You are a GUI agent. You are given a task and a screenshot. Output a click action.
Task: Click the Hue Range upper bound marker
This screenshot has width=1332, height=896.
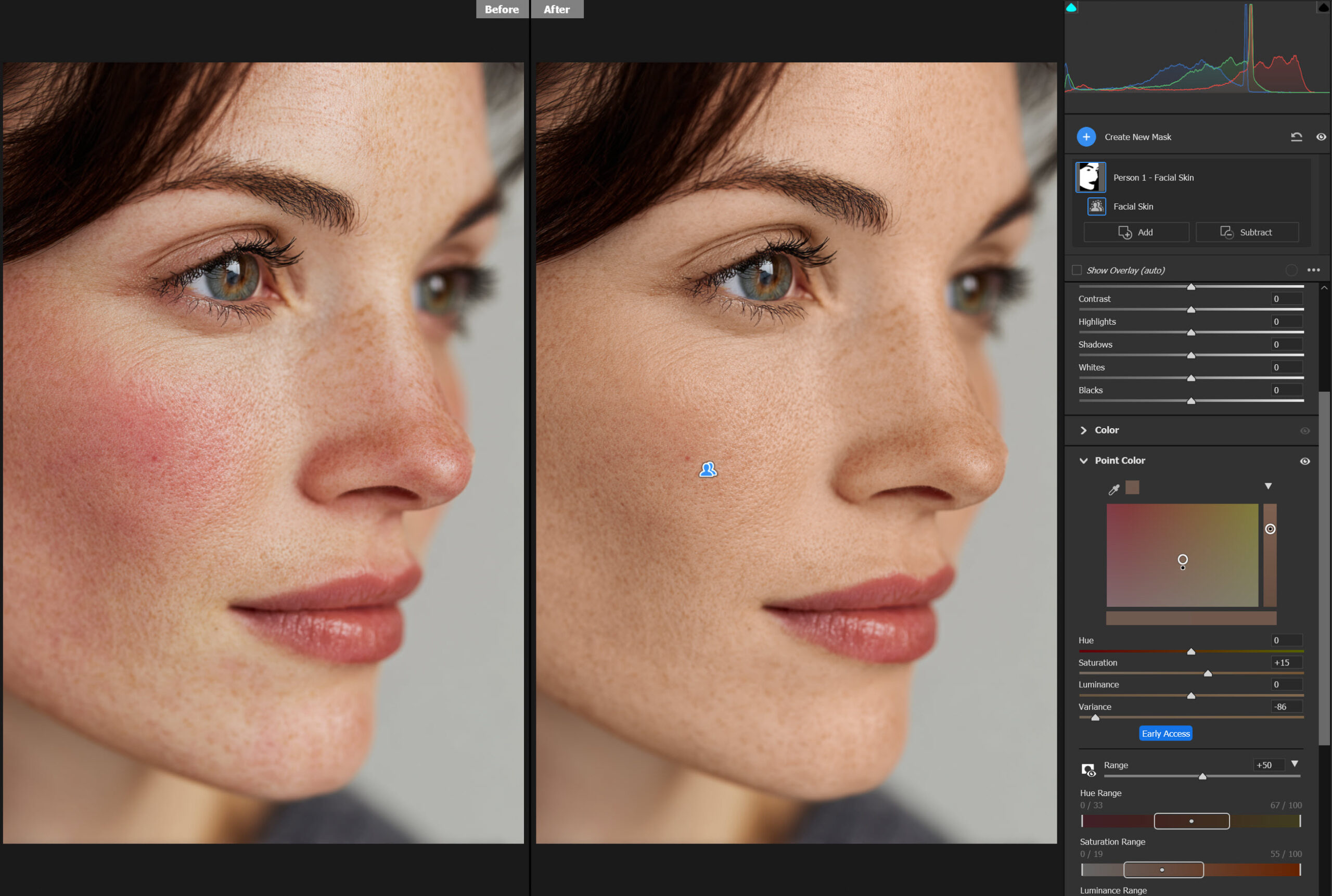[1300, 821]
